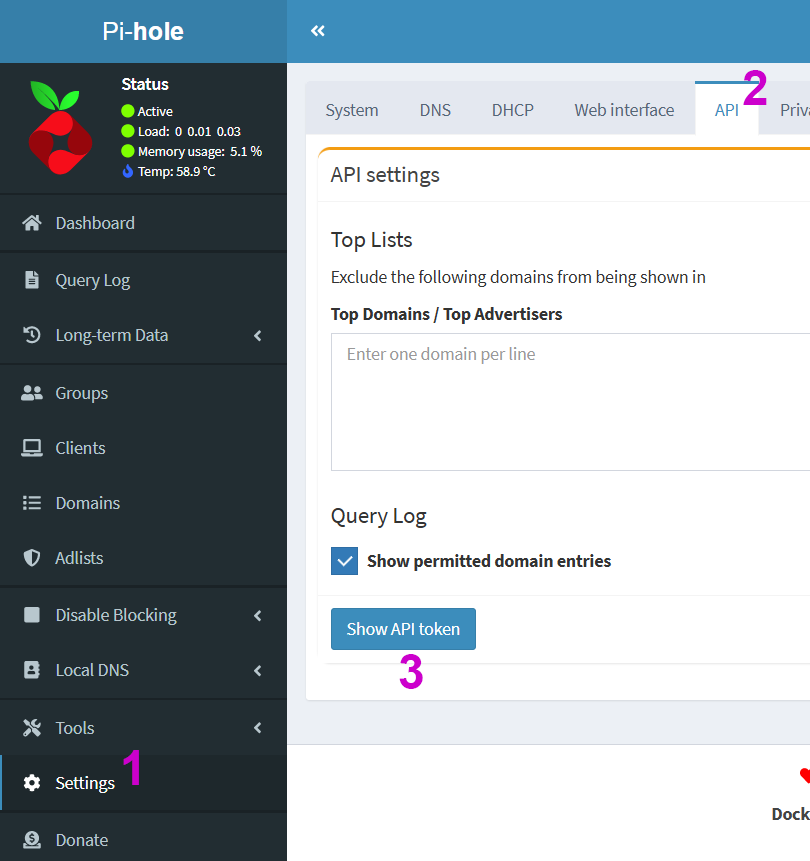Select the API tab
Image resolution: width=810 pixels, height=861 pixels.
click(727, 110)
